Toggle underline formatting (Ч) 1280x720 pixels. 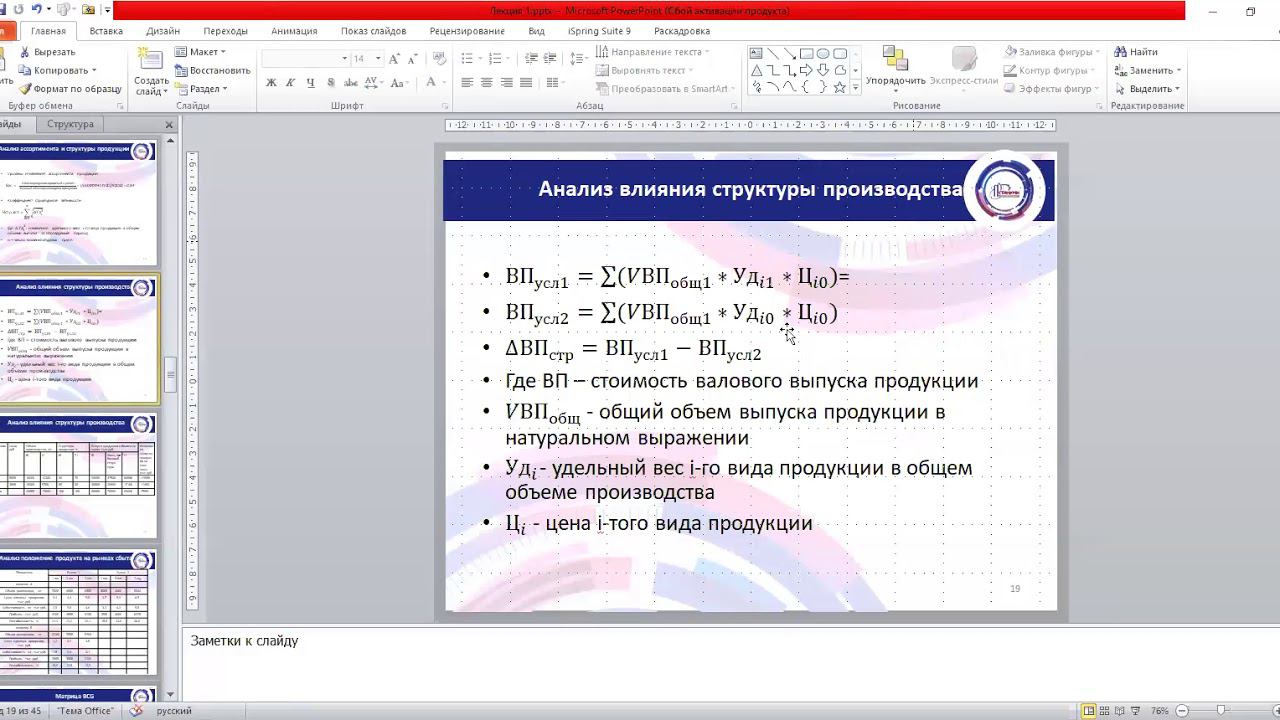point(310,83)
